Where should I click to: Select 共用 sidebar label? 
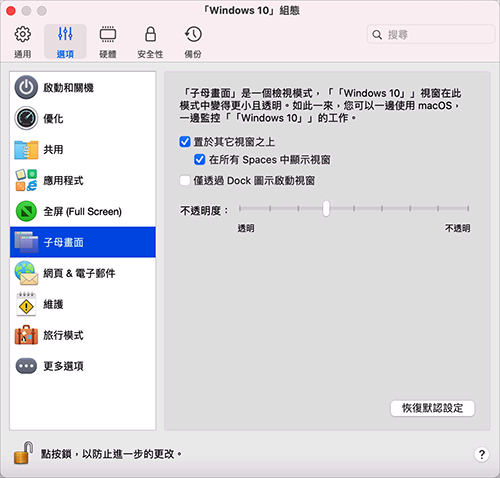click(53, 149)
